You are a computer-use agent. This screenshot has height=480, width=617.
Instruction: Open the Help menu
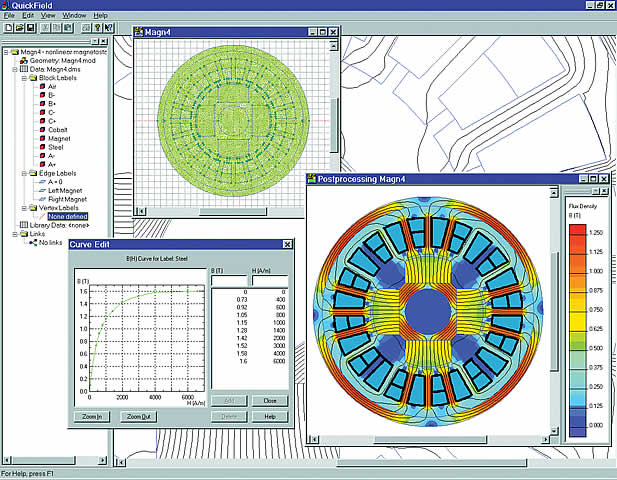(100, 16)
